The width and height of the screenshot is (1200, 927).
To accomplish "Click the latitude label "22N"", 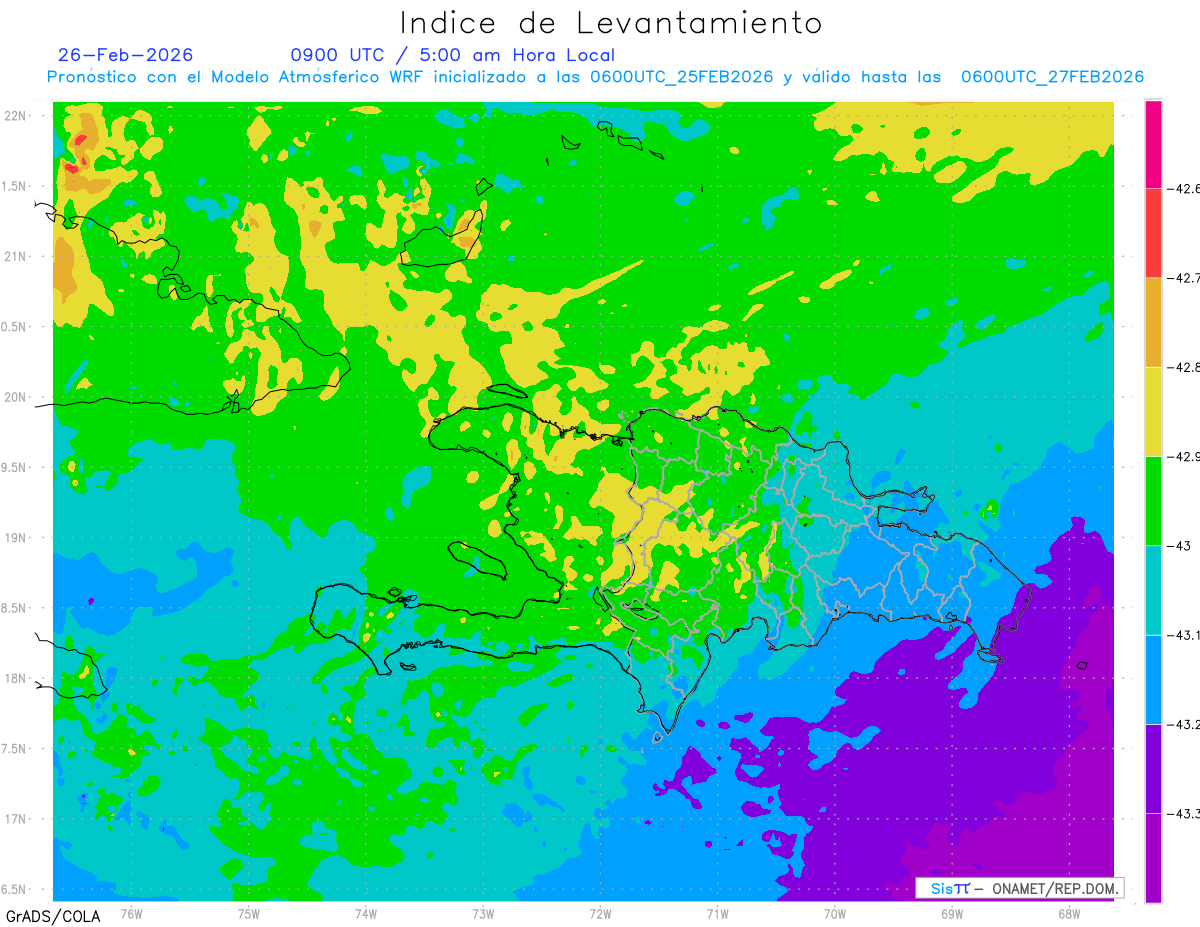I will point(16,116).
